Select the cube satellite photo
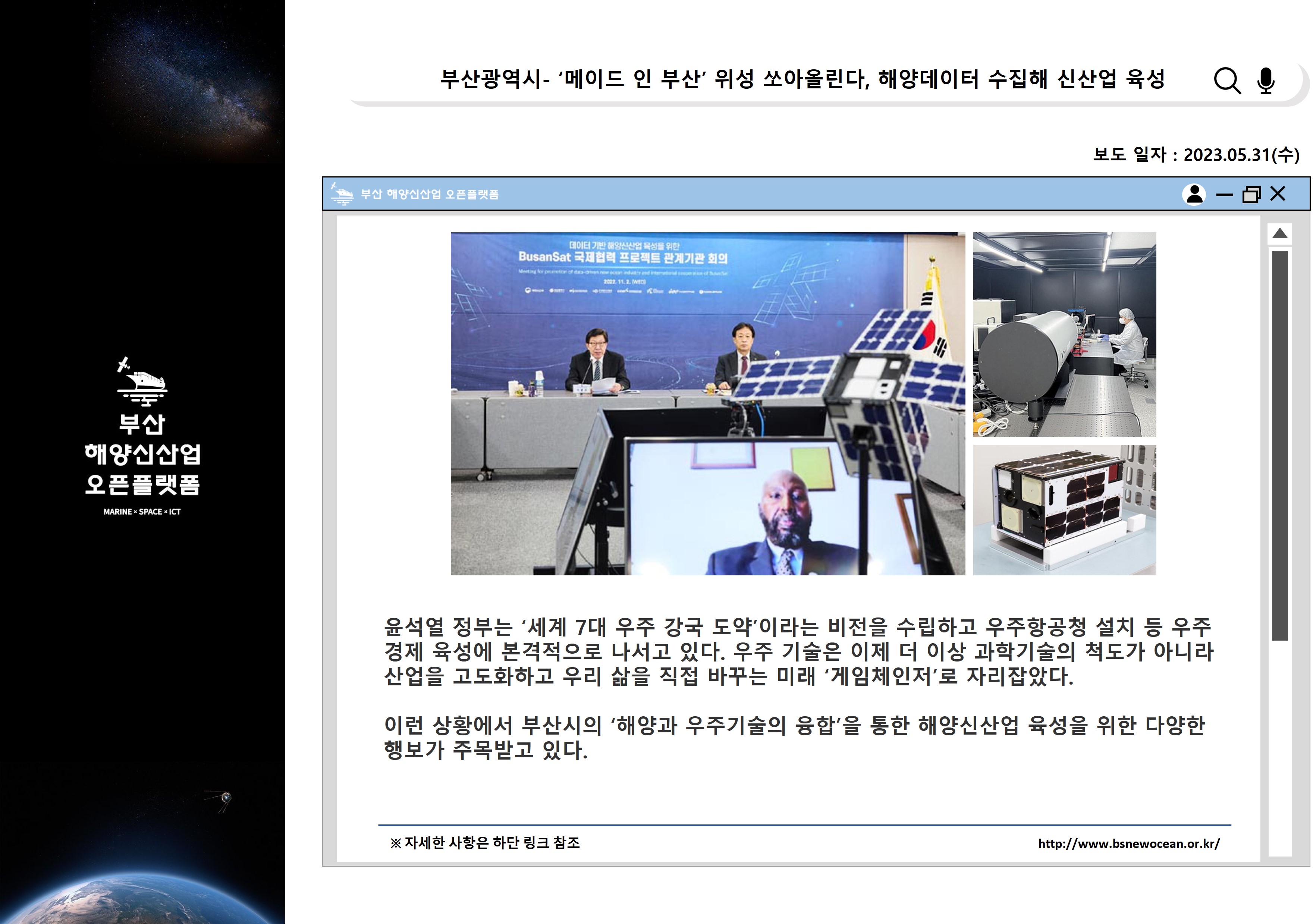 pyautogui.click(x=1064, y=510)
